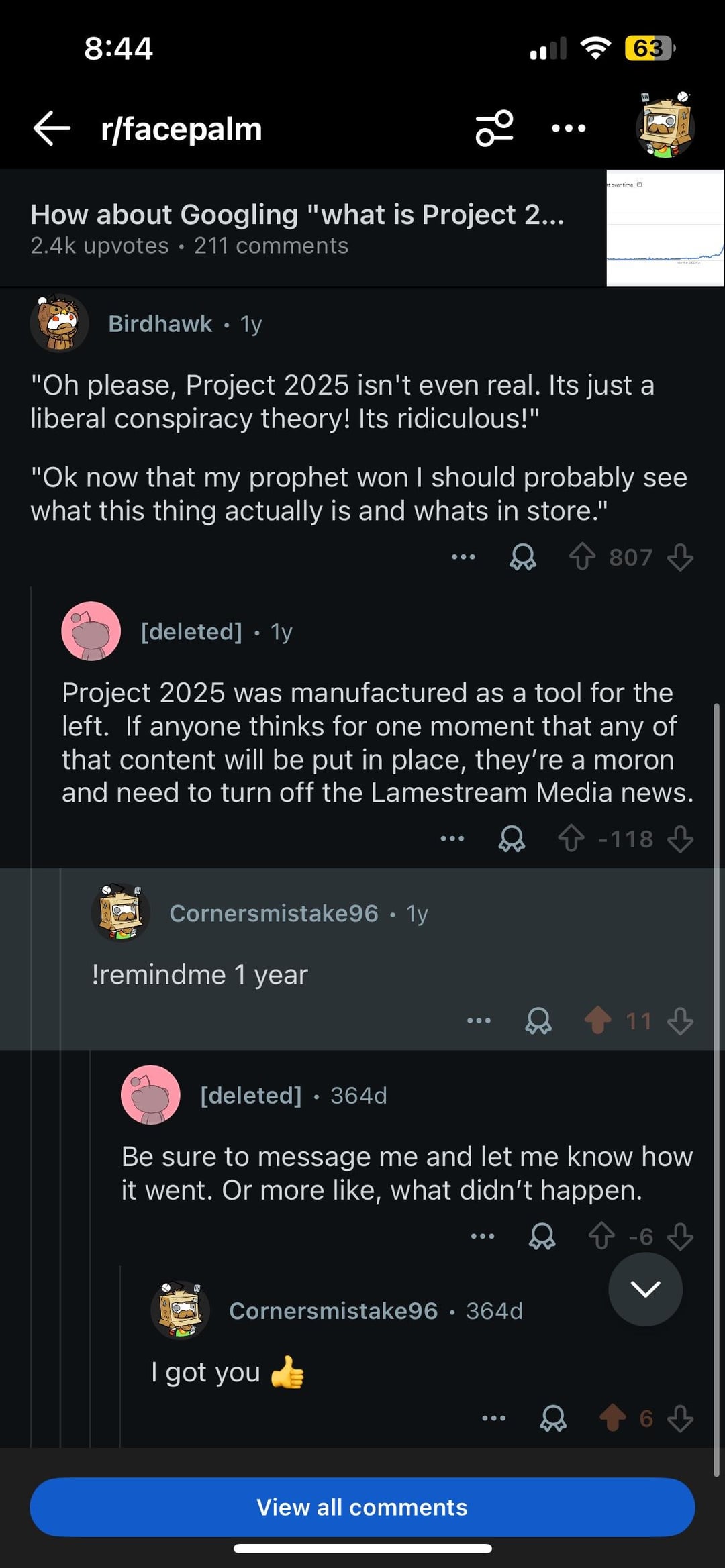This screenshot has height=1568, width=725.
Task: Tap the back arrow to leave thread
Action: [52, 128]
